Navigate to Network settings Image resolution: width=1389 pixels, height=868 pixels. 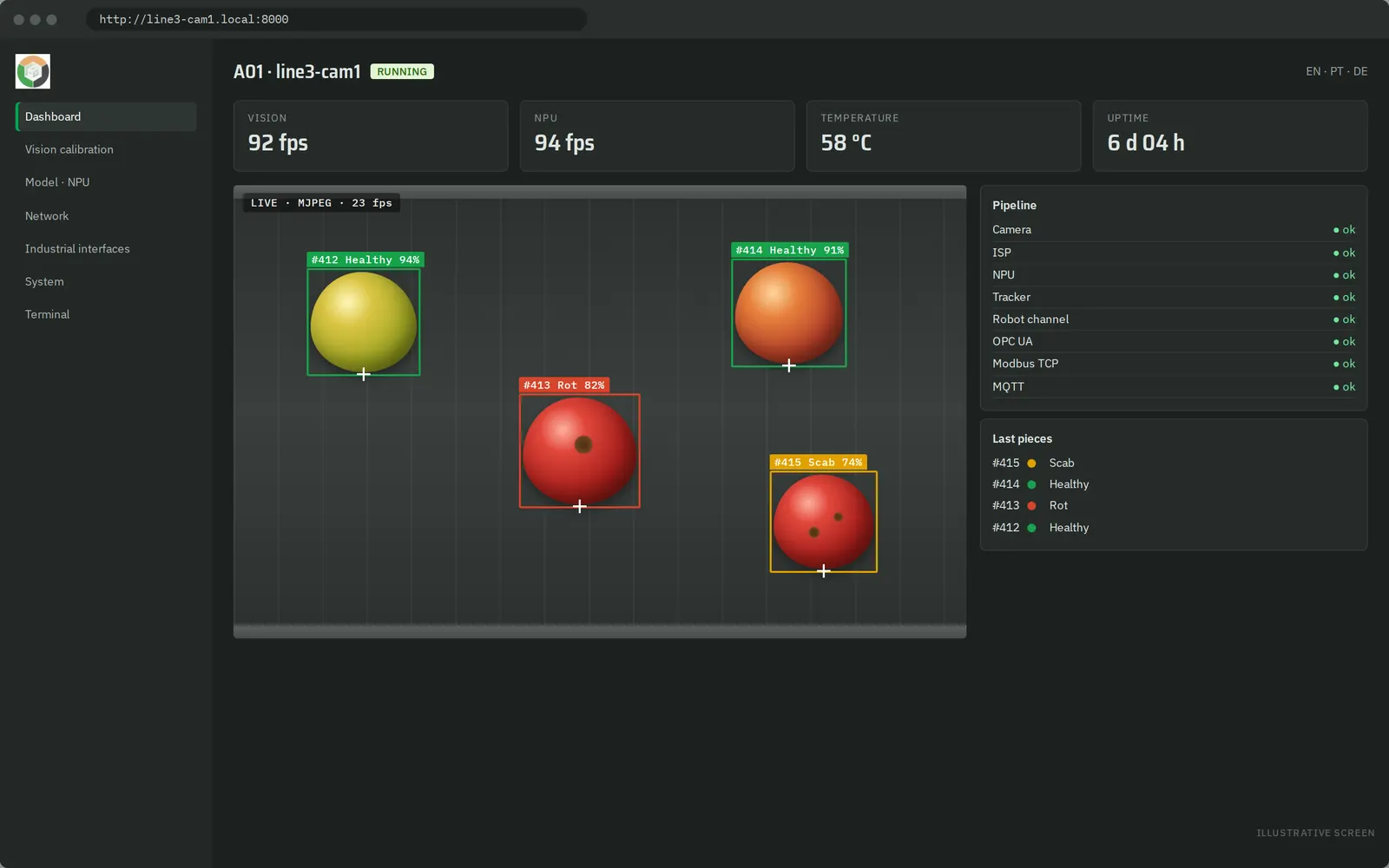point(106,215)
